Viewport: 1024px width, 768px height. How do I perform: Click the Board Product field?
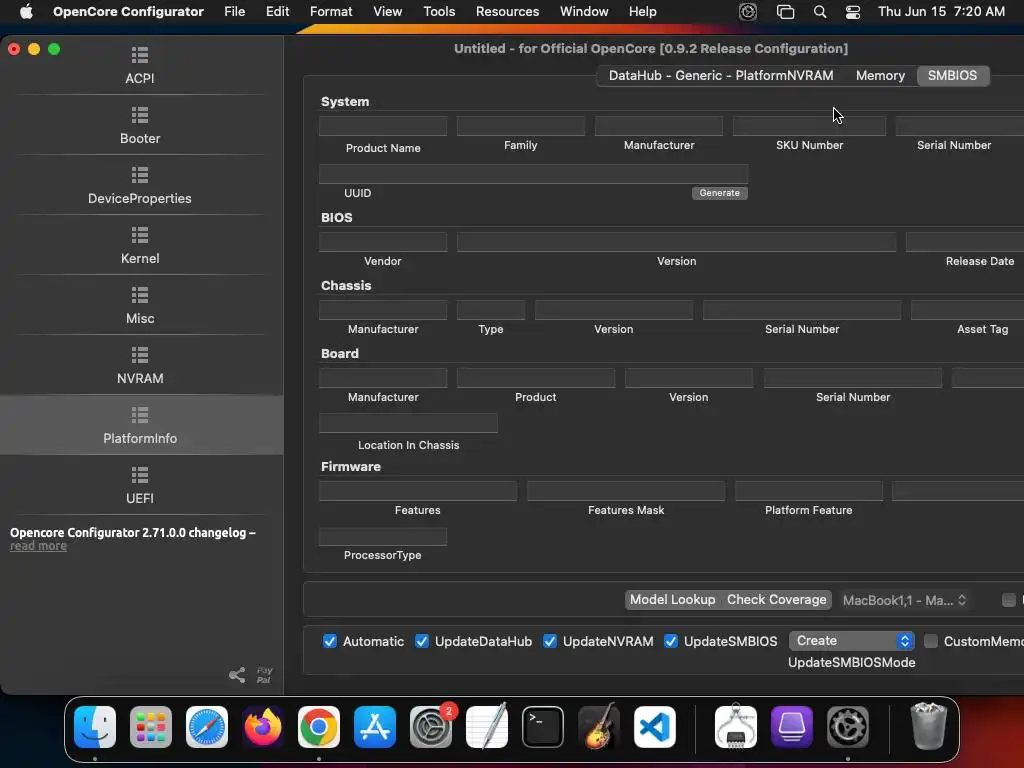(536, 378)
